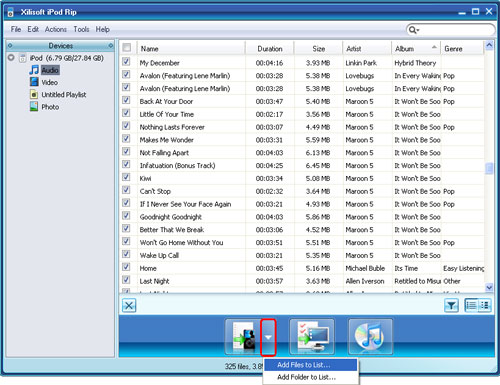Choose Add Folder to List menu entry
Screen dimensions: 500x385
311,377
